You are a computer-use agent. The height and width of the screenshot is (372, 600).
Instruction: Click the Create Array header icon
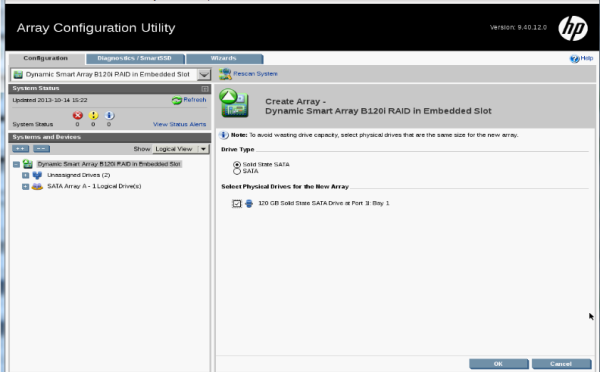[234, 103]
